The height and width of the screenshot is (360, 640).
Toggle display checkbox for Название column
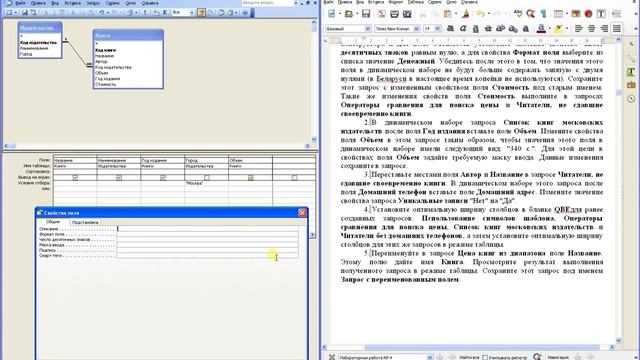(75, 178)
